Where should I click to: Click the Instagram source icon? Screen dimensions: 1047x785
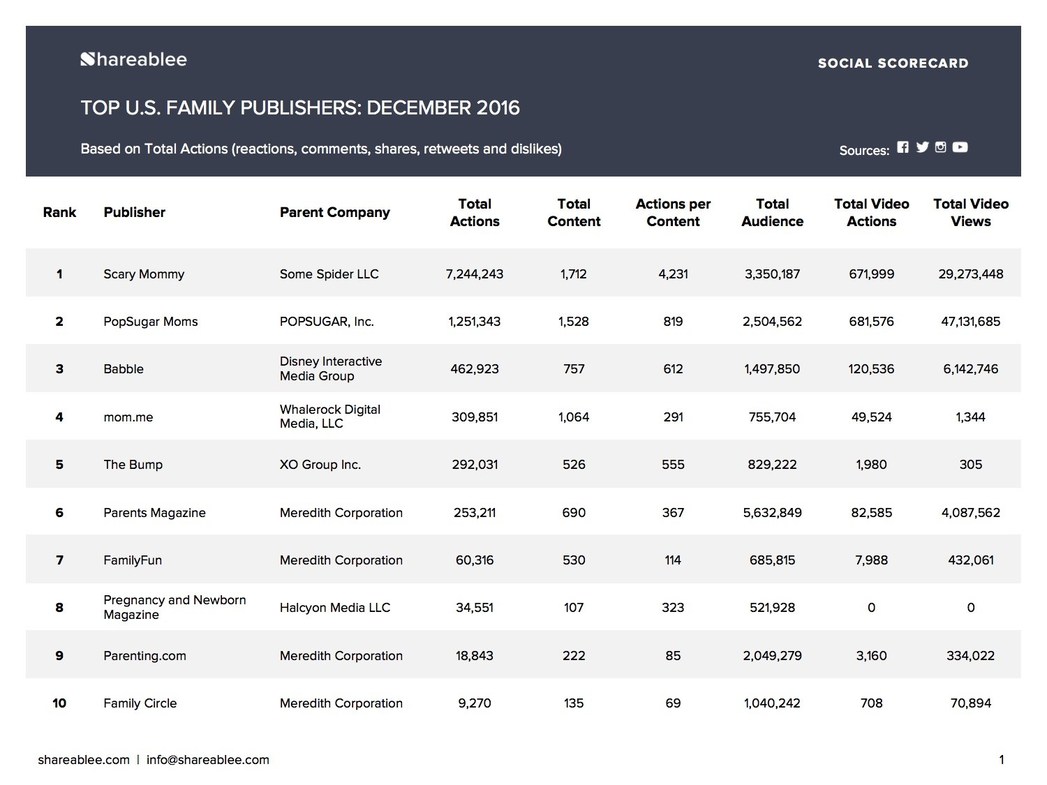pyautogui.click(x=940, y=148)
